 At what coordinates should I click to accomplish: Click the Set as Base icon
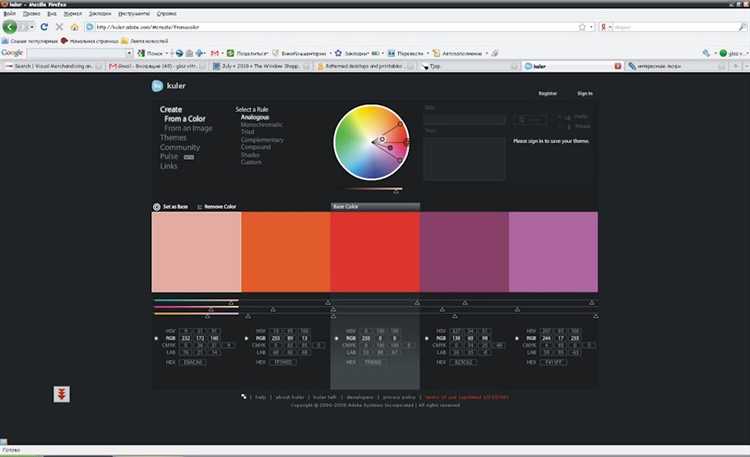click(x=157, y=207)
